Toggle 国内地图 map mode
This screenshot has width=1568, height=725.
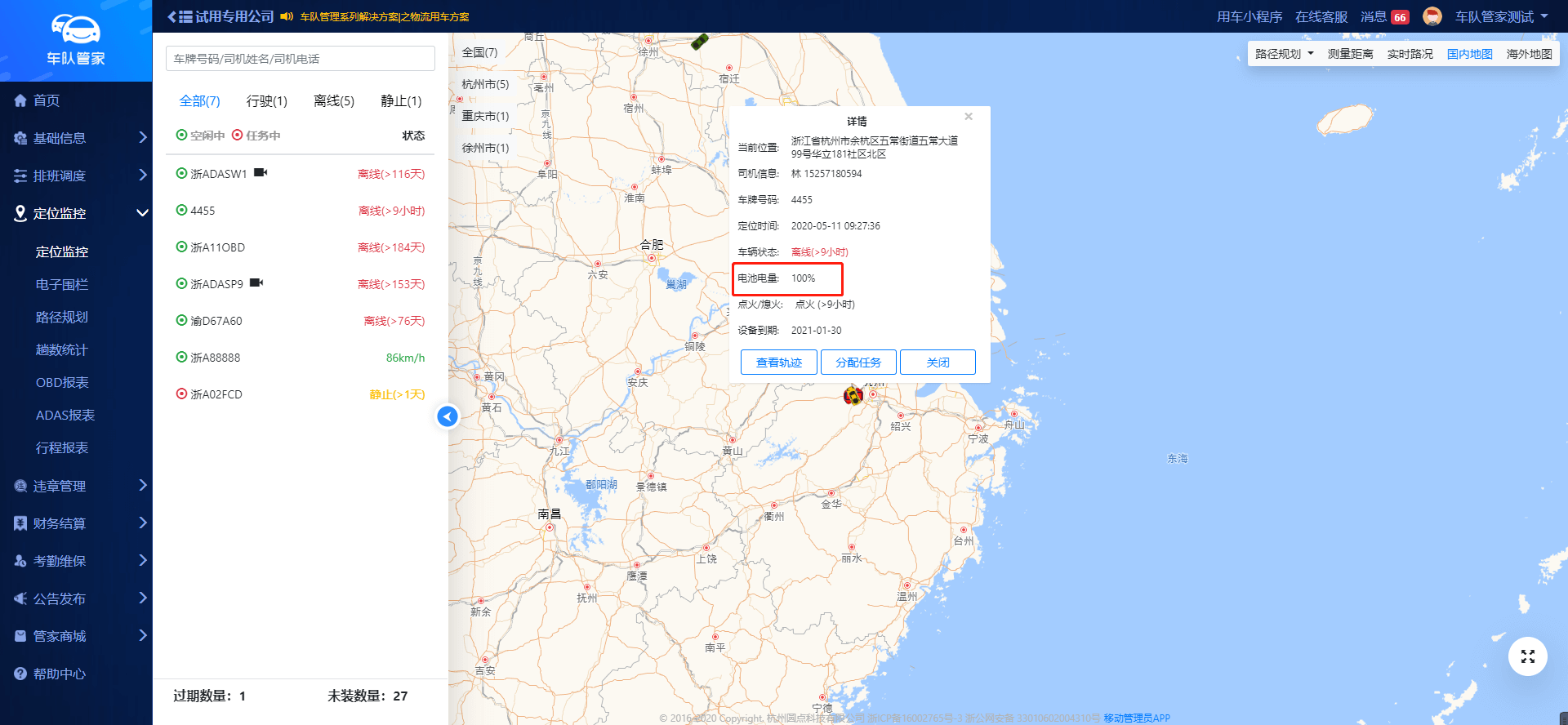(x=1469, y=54)
